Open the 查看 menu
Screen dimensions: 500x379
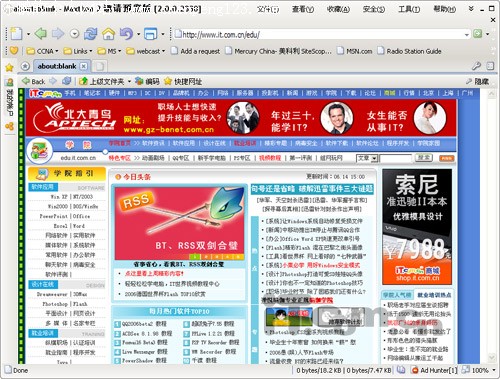[x=303, y=9]
